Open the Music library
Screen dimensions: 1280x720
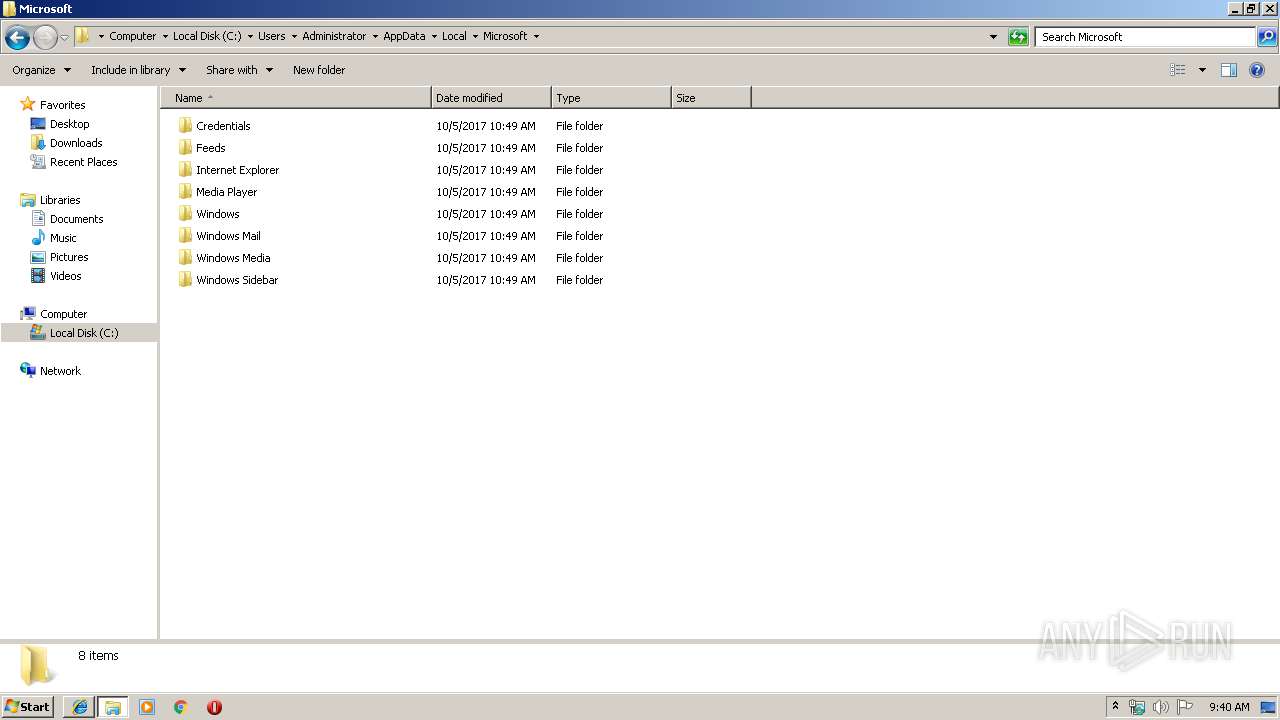point(63,238)
